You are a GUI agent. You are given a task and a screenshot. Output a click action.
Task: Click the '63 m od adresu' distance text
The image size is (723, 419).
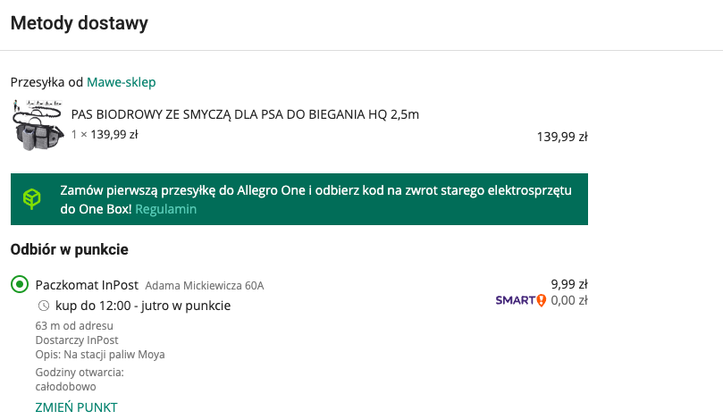(x=74, y=325)
